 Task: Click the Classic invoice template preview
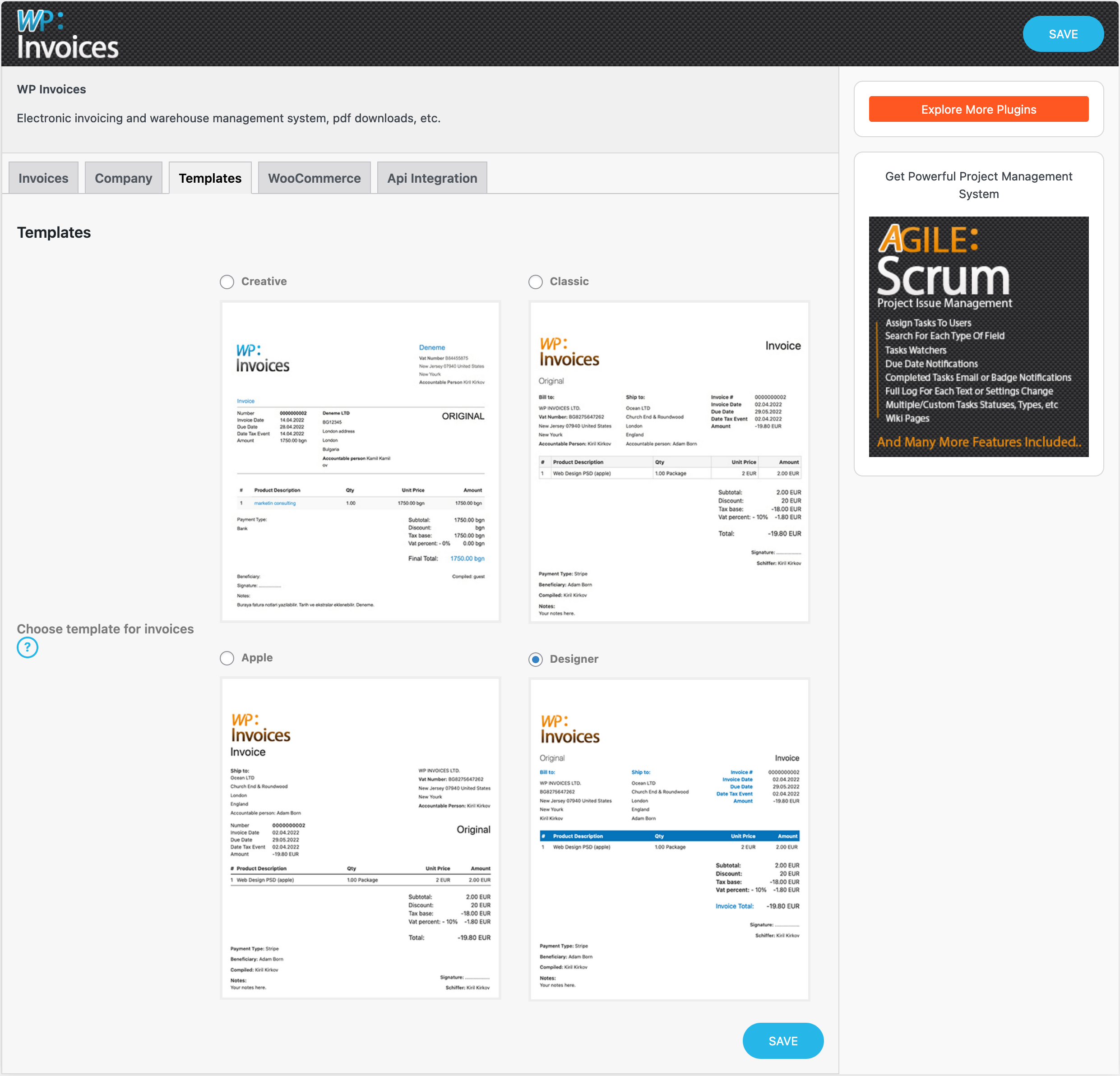point(669,462)
